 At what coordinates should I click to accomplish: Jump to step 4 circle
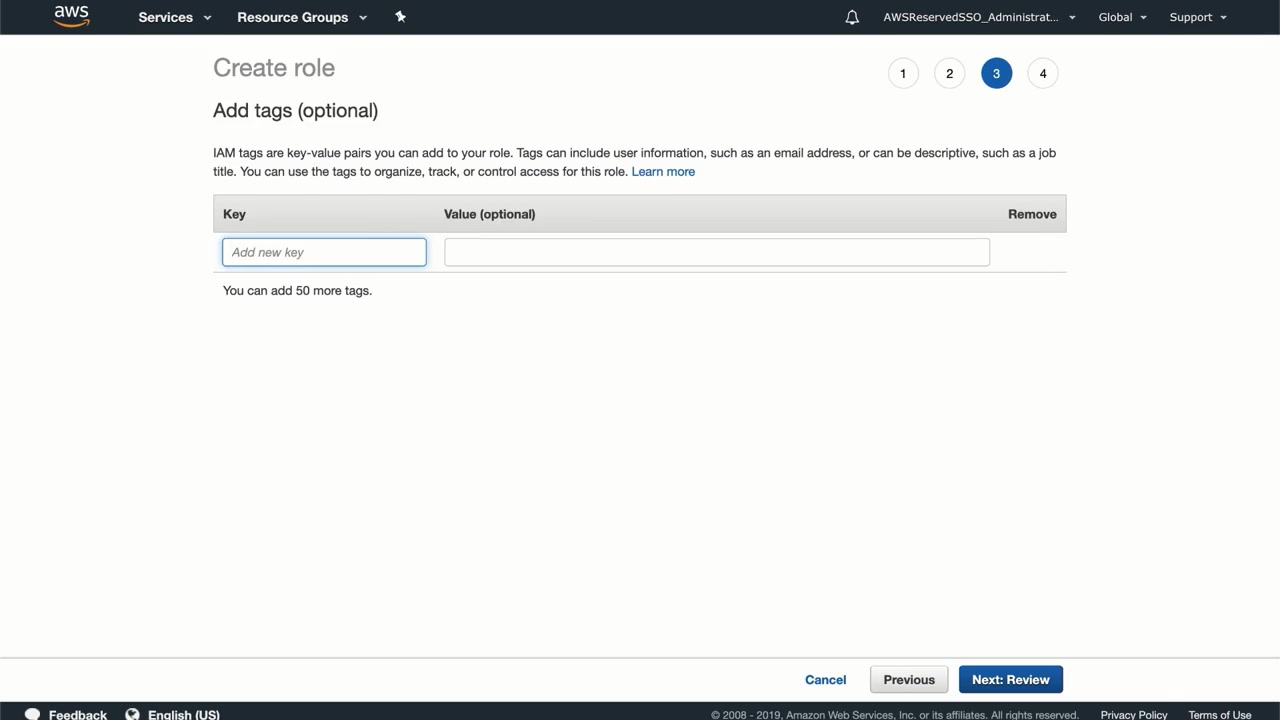click(1043, 73)
